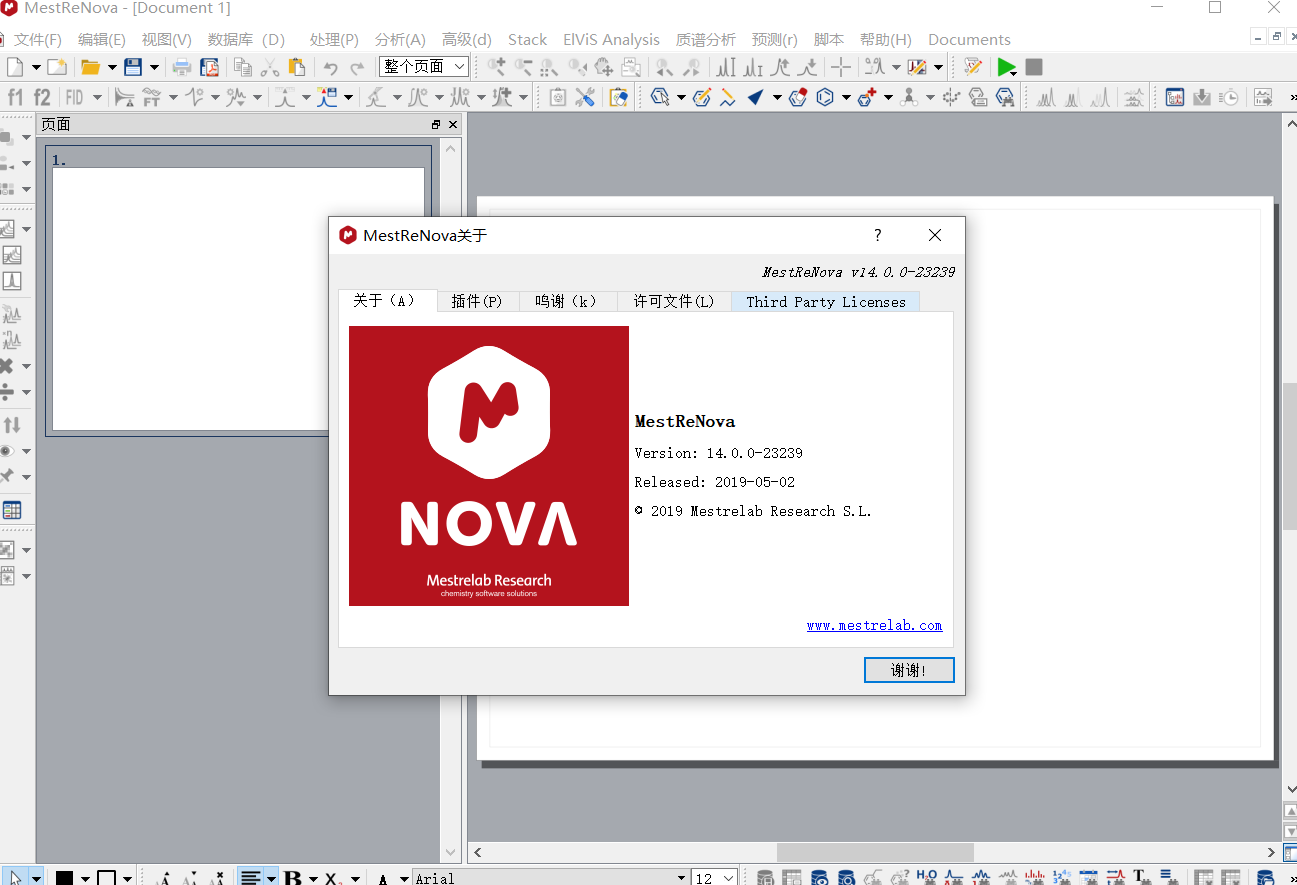1297x885 pixels.
Task: Click the stop script gray square icon
Action: click(x=1032, y=67)
